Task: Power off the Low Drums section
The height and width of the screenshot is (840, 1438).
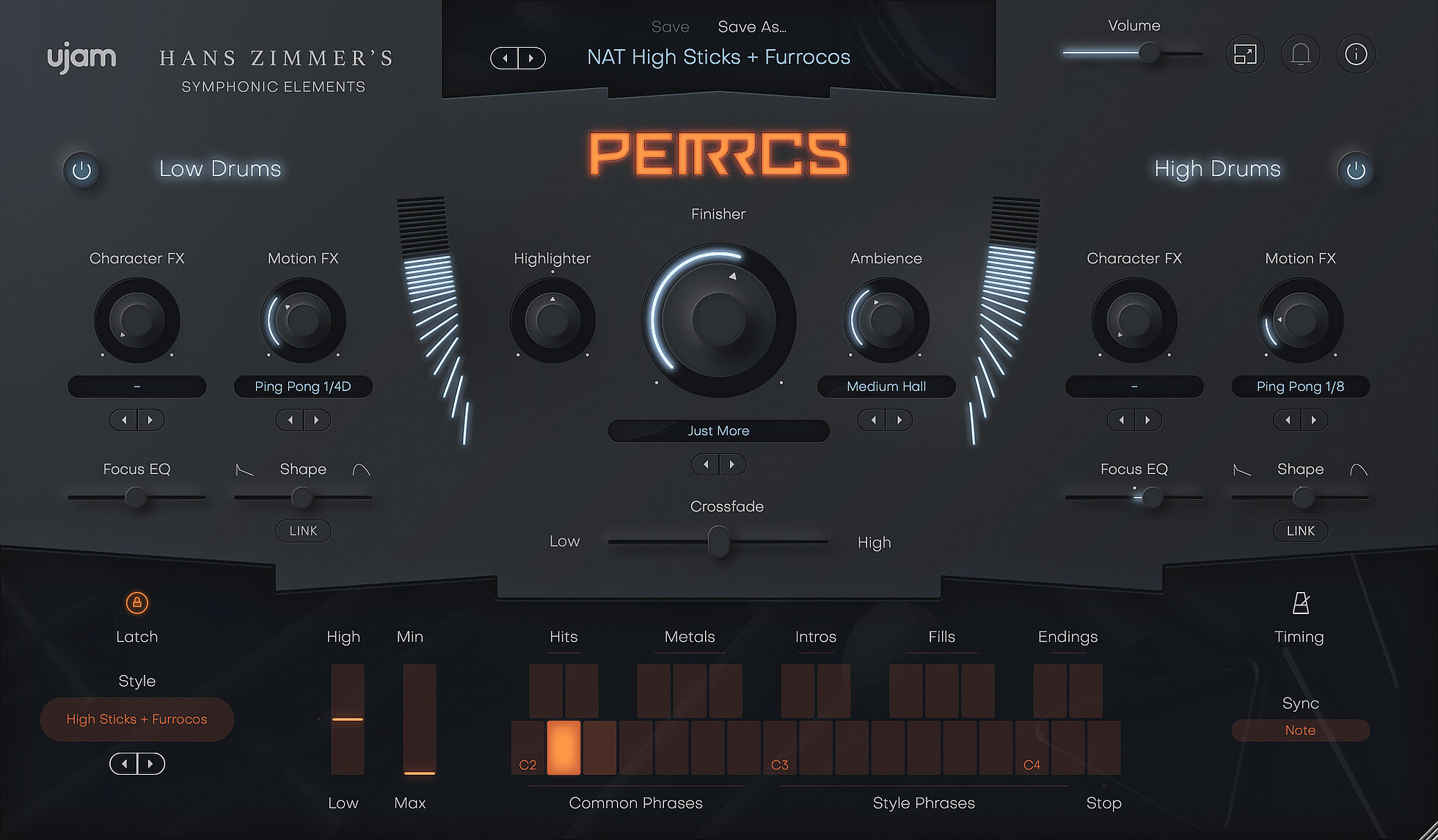Action: tap(81, 170)
